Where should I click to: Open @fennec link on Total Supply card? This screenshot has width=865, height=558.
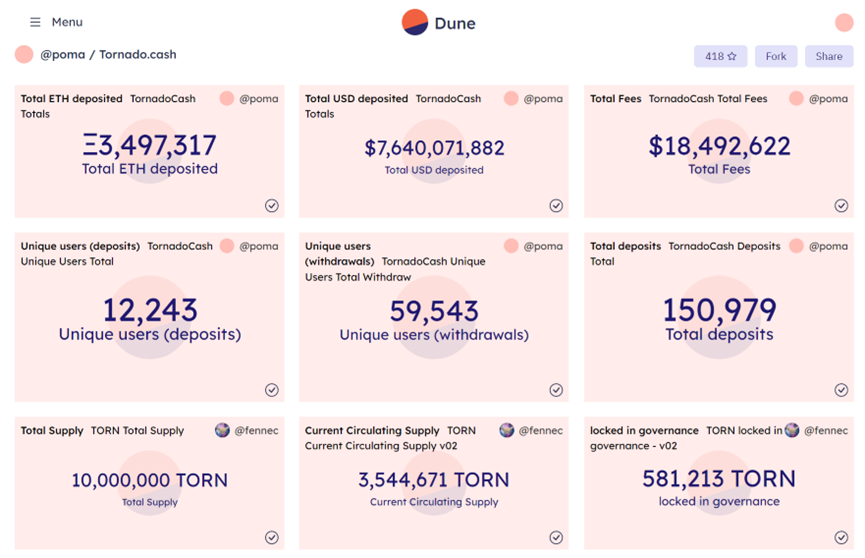pyautogui.click(x=257, y=431)
